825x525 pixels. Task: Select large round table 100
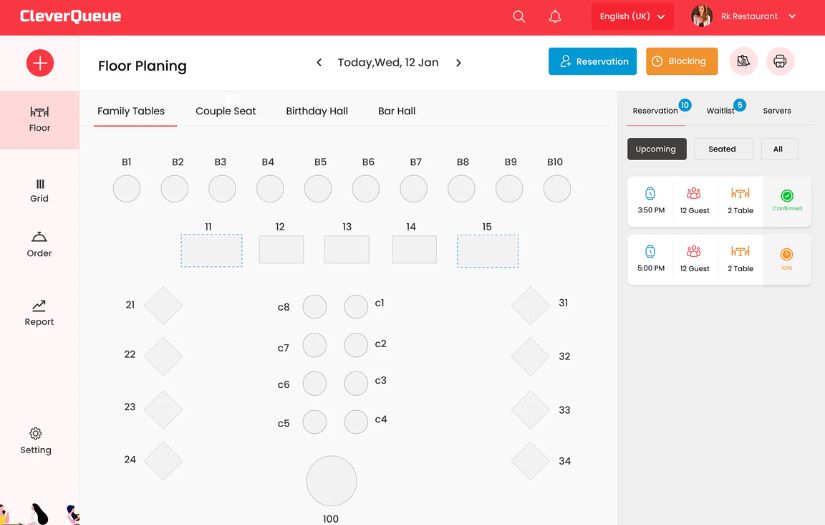click(x=331, y=481)
